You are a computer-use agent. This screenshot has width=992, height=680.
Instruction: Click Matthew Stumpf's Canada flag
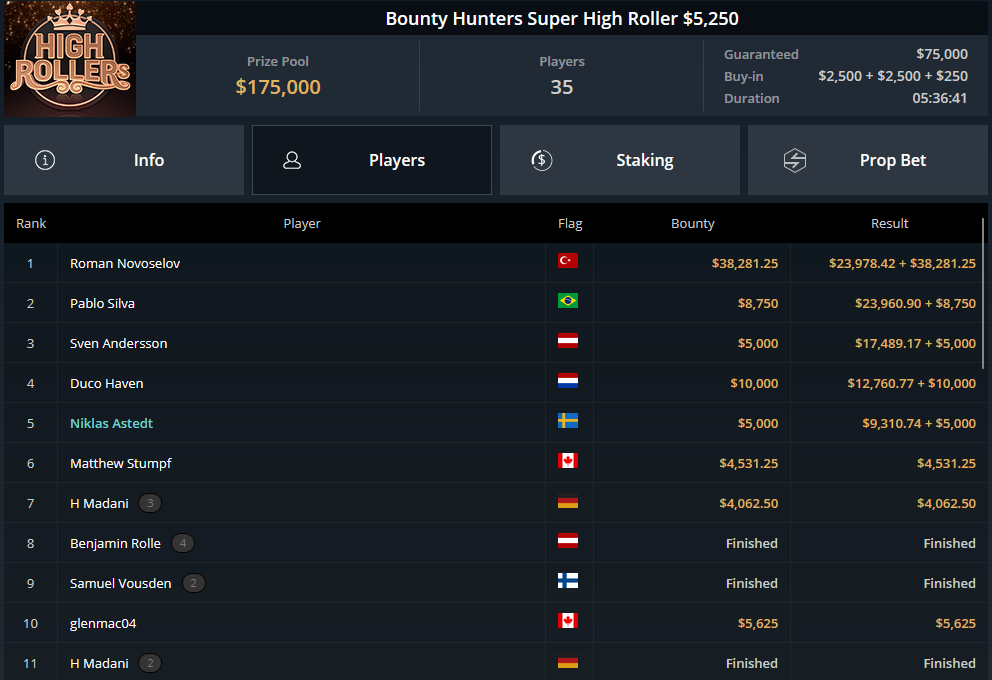click(567, 461)
